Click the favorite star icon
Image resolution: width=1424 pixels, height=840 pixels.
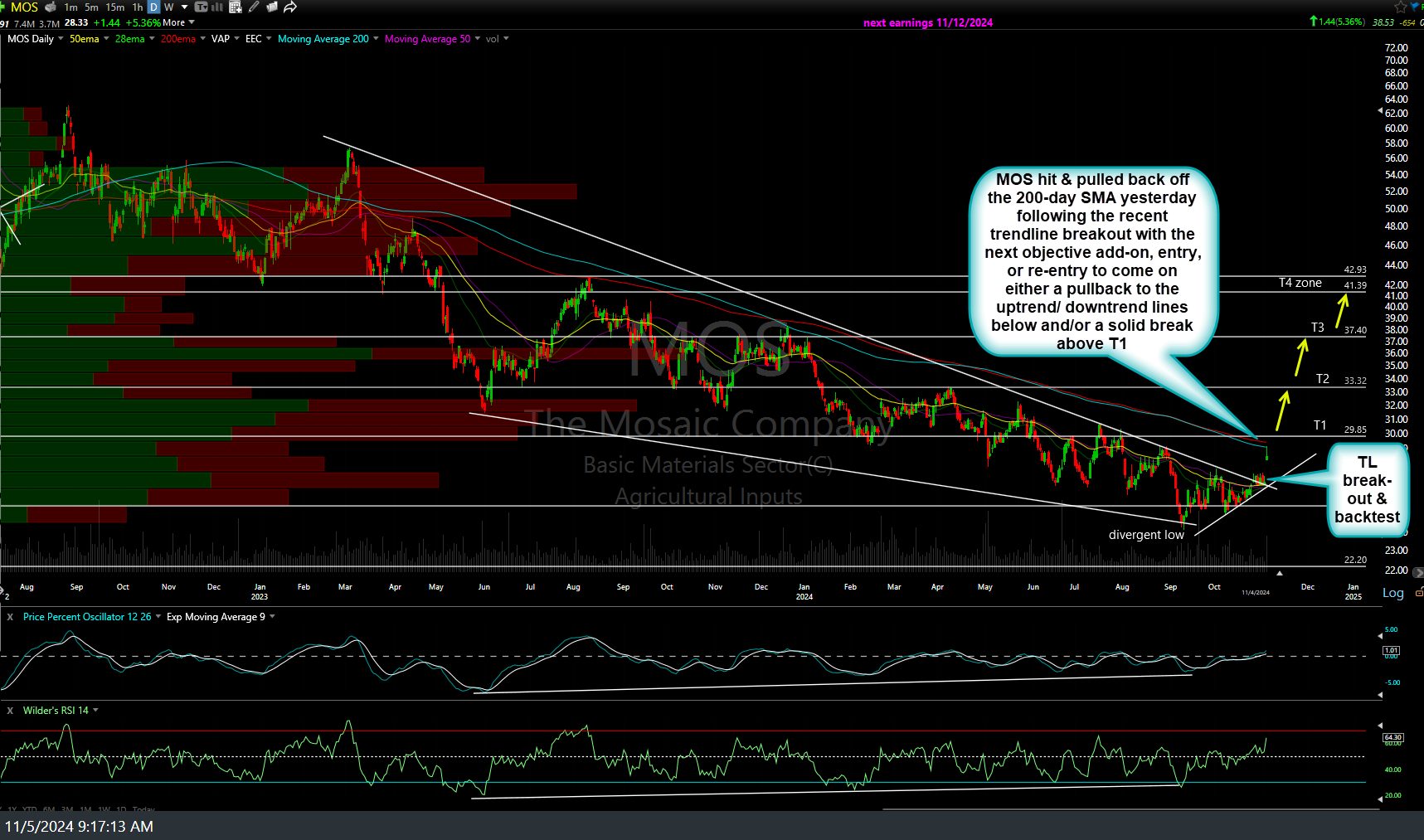pyautogui.click(x=1401, y=7)
